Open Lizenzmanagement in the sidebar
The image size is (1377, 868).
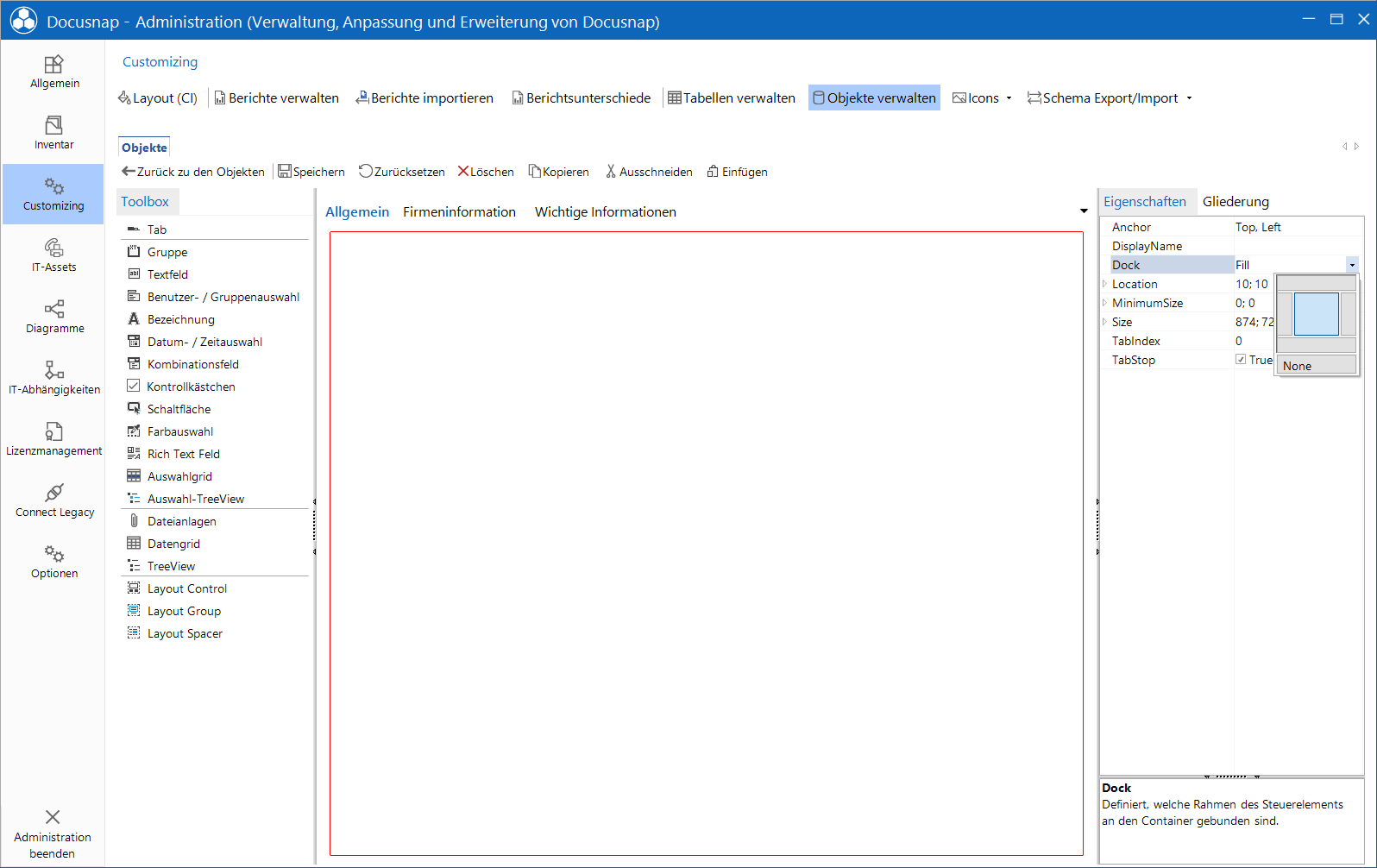[x=53, y=440]
